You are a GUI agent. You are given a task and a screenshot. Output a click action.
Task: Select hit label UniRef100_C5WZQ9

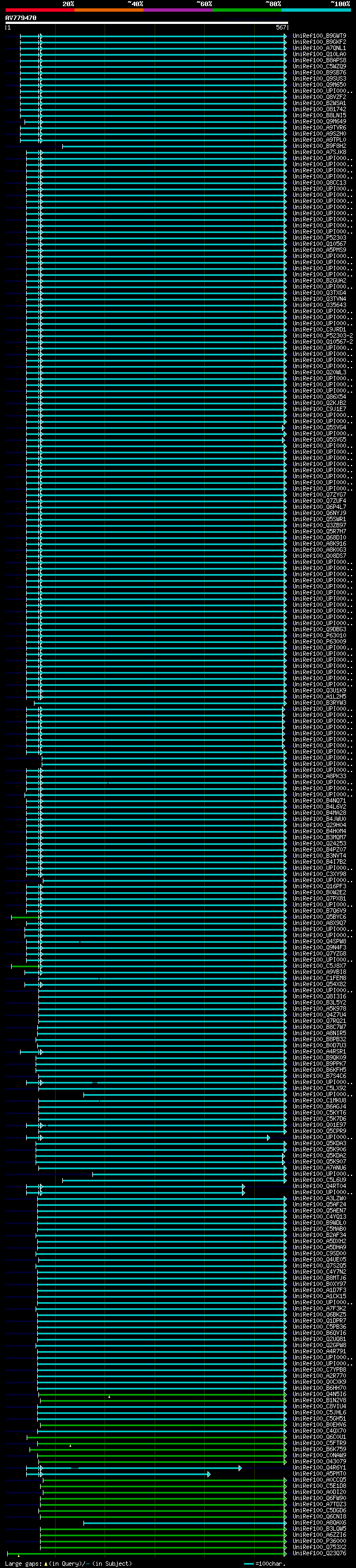point(319,66)
